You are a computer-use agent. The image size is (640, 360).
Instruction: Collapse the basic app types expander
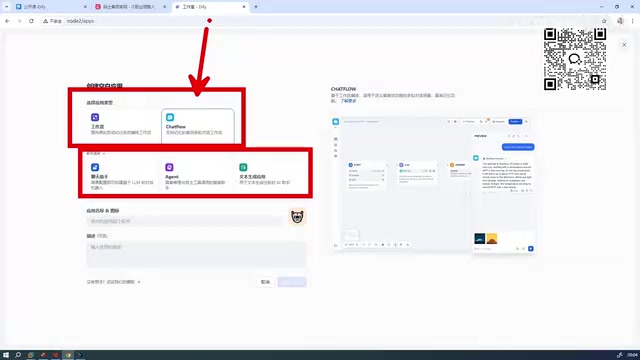[x=96, y=153]
